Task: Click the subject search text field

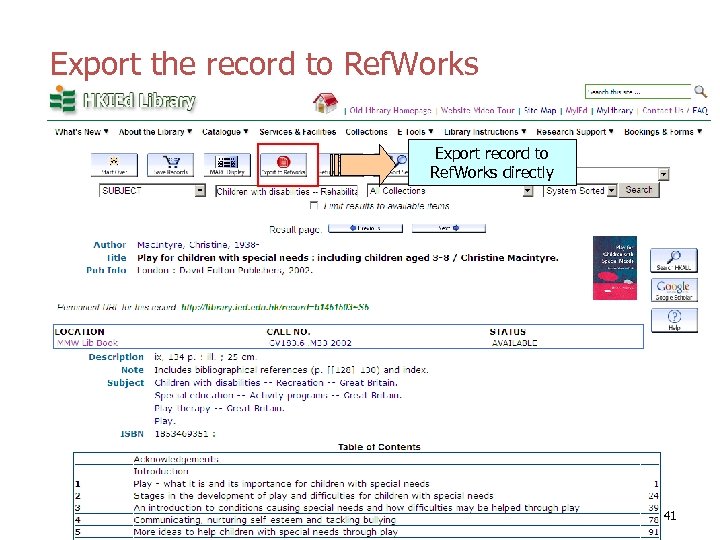Action: pos(287,191)
